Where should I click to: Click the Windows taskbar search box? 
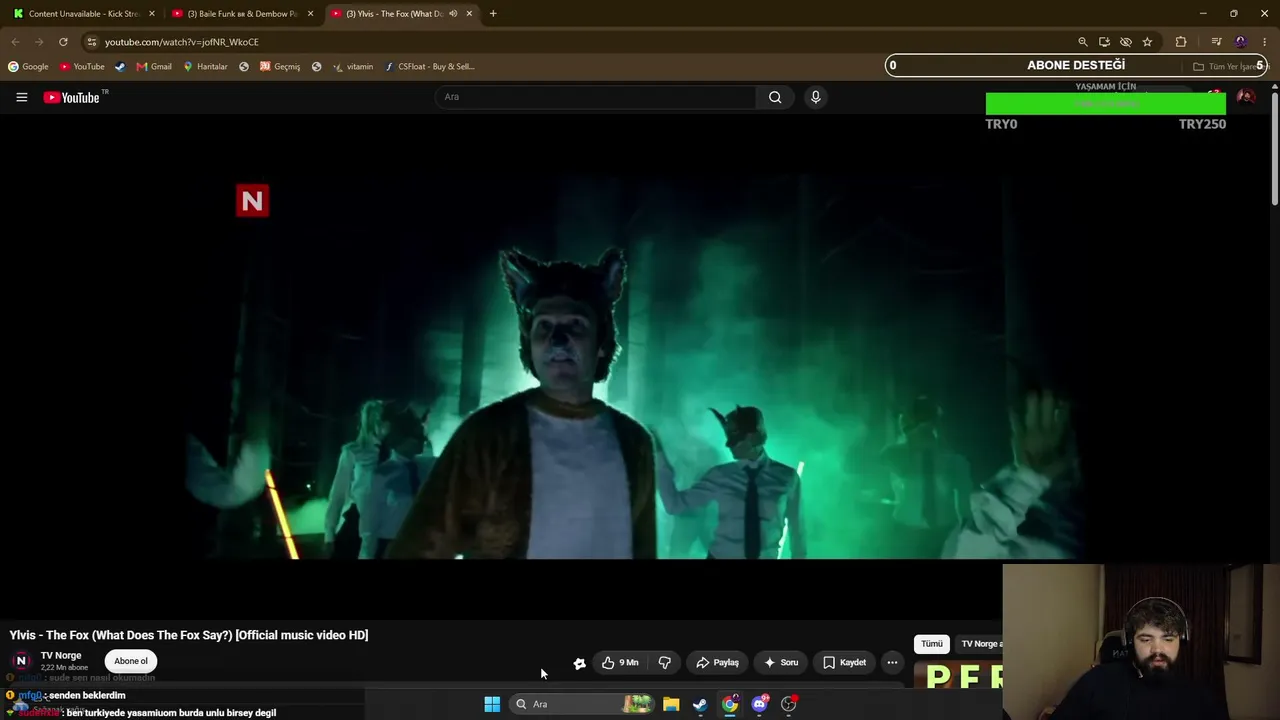click(x=581, y=704)
